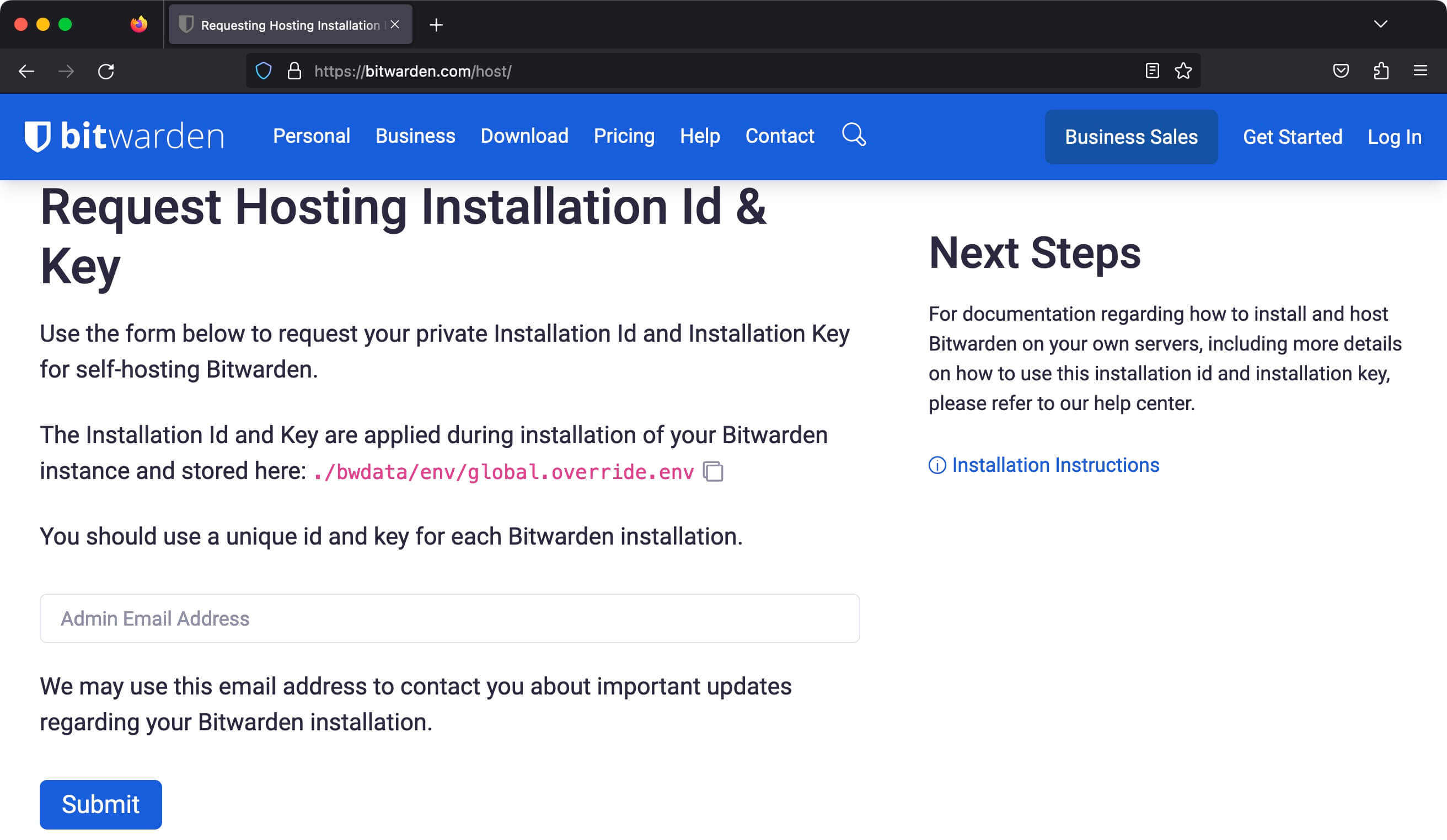Click the Business Sales button
Viewport: 1447px width, 840px height.
point(1131,137)
